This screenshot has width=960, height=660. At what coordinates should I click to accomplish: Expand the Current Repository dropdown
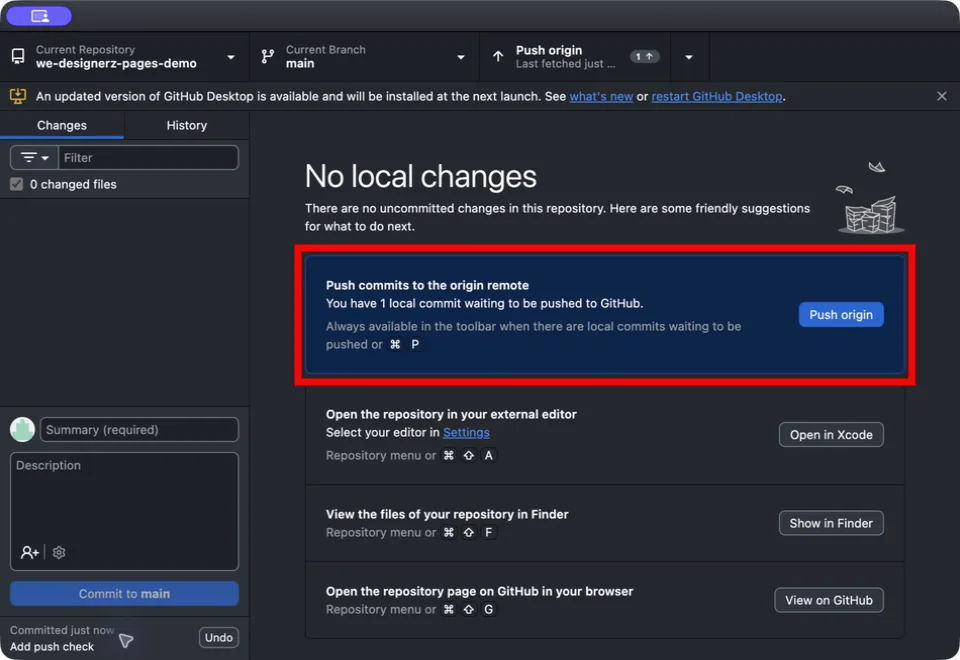pyautogui.click(x=231, y=57)
